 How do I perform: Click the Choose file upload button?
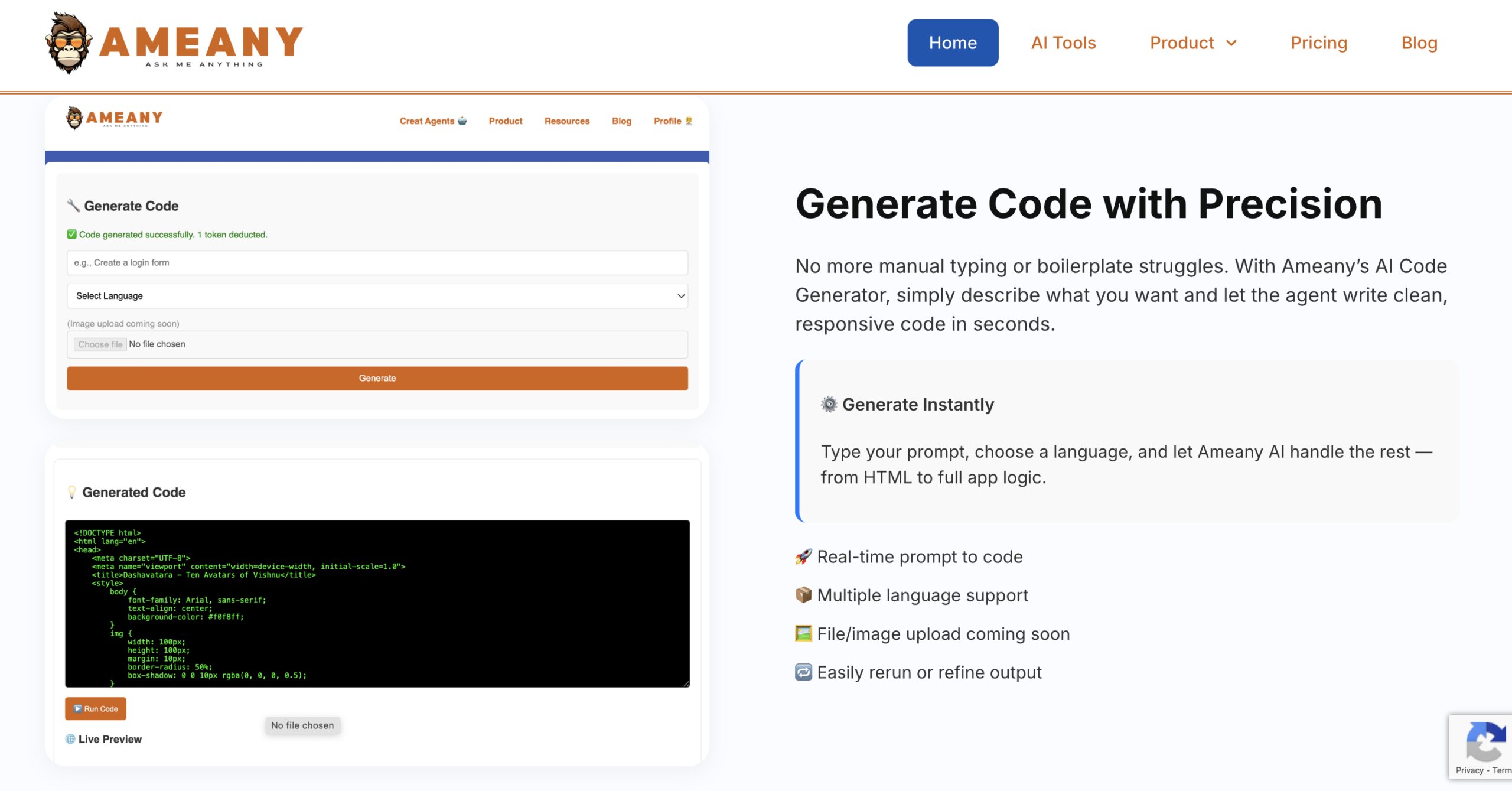click(x=100, y=344)
